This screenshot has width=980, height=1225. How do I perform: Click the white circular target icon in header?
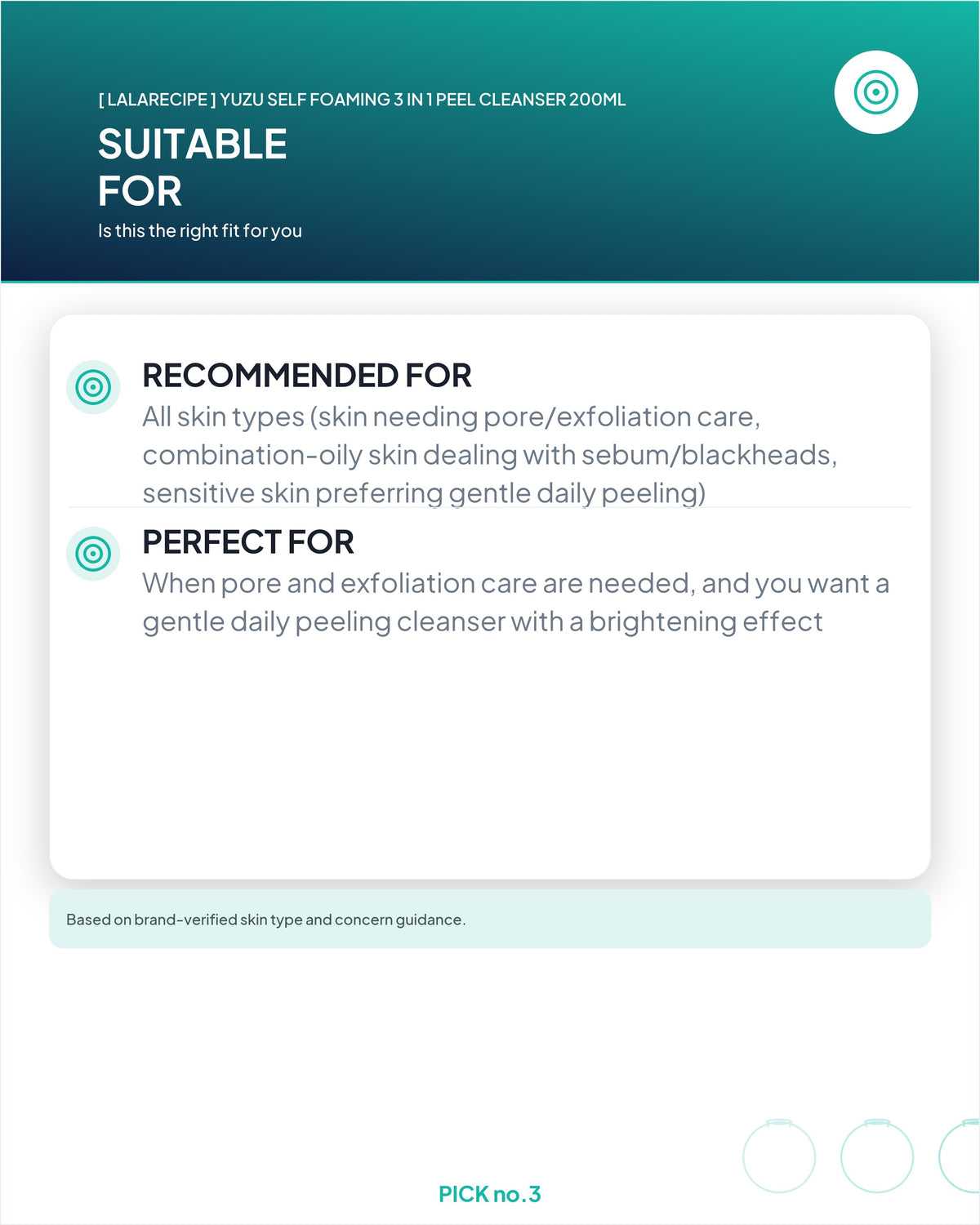click(875, 92)
